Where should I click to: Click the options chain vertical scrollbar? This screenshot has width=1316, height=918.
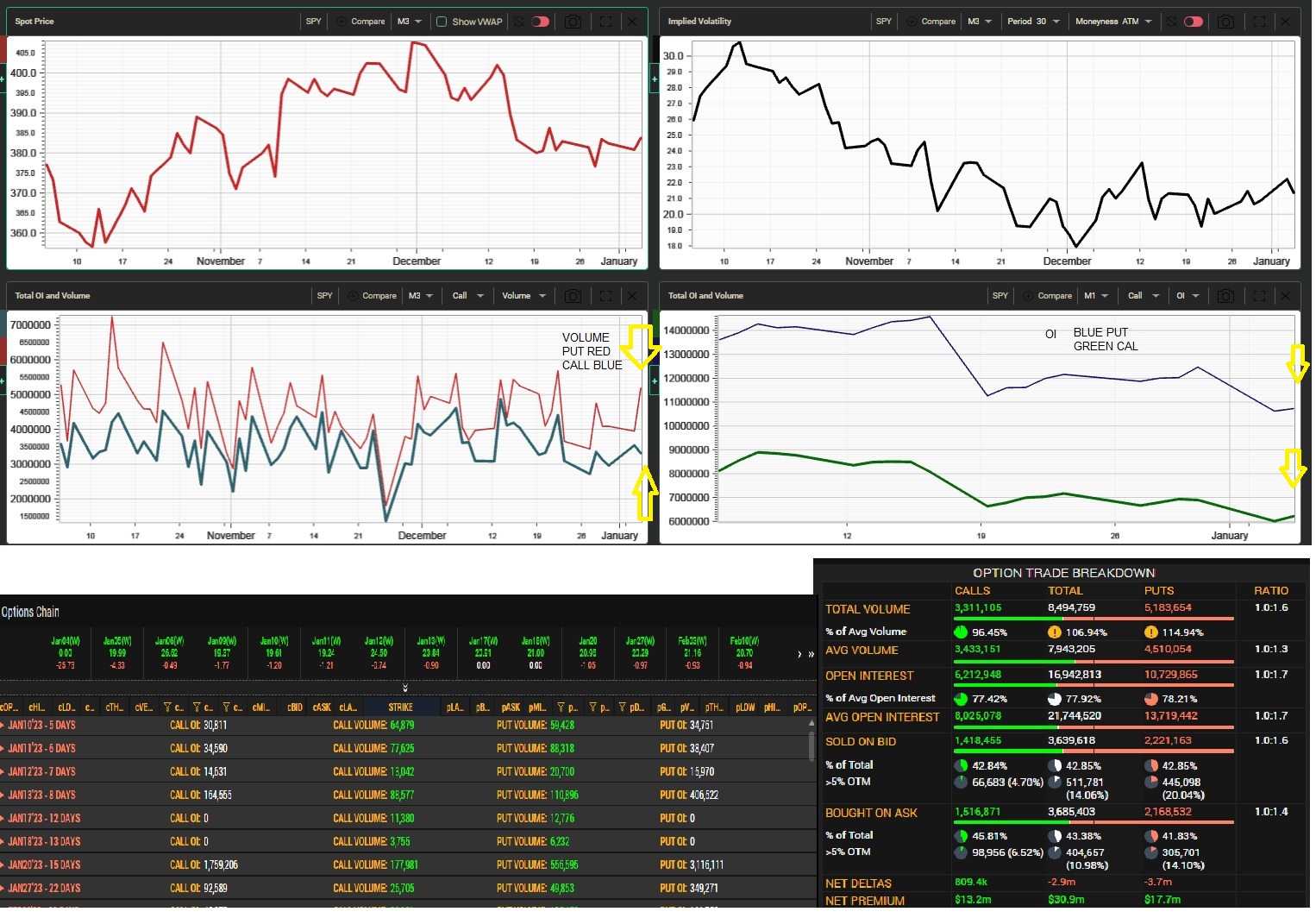(812, 746)
